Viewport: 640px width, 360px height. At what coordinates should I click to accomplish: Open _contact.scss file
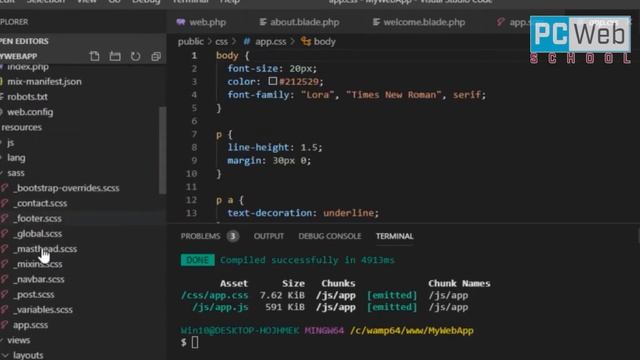tap(40, 203)
